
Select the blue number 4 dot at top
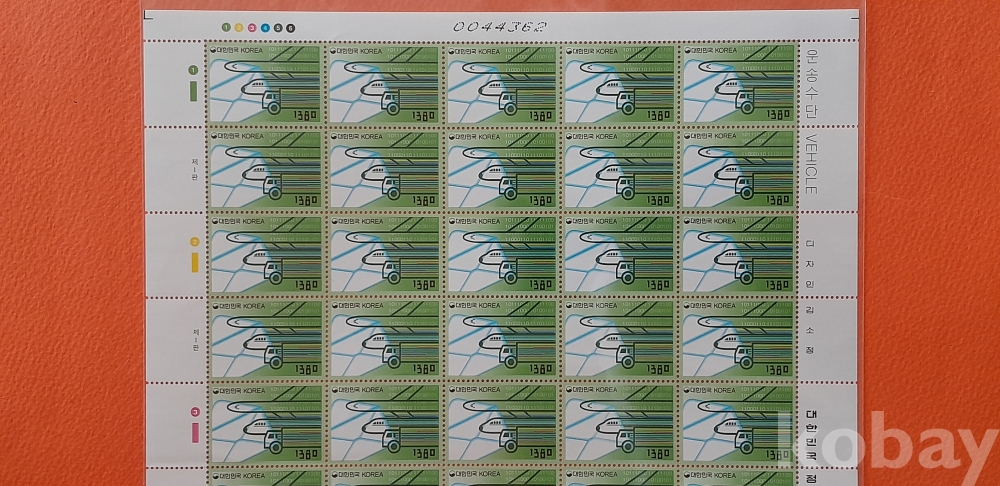pyautogui.click(x=265, y=27)
